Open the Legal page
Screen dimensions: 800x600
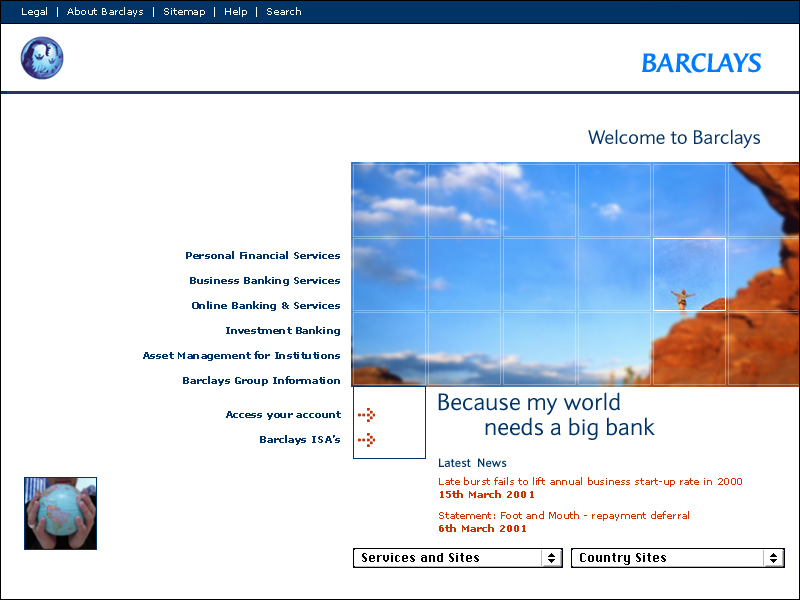(x=34, y=11)
